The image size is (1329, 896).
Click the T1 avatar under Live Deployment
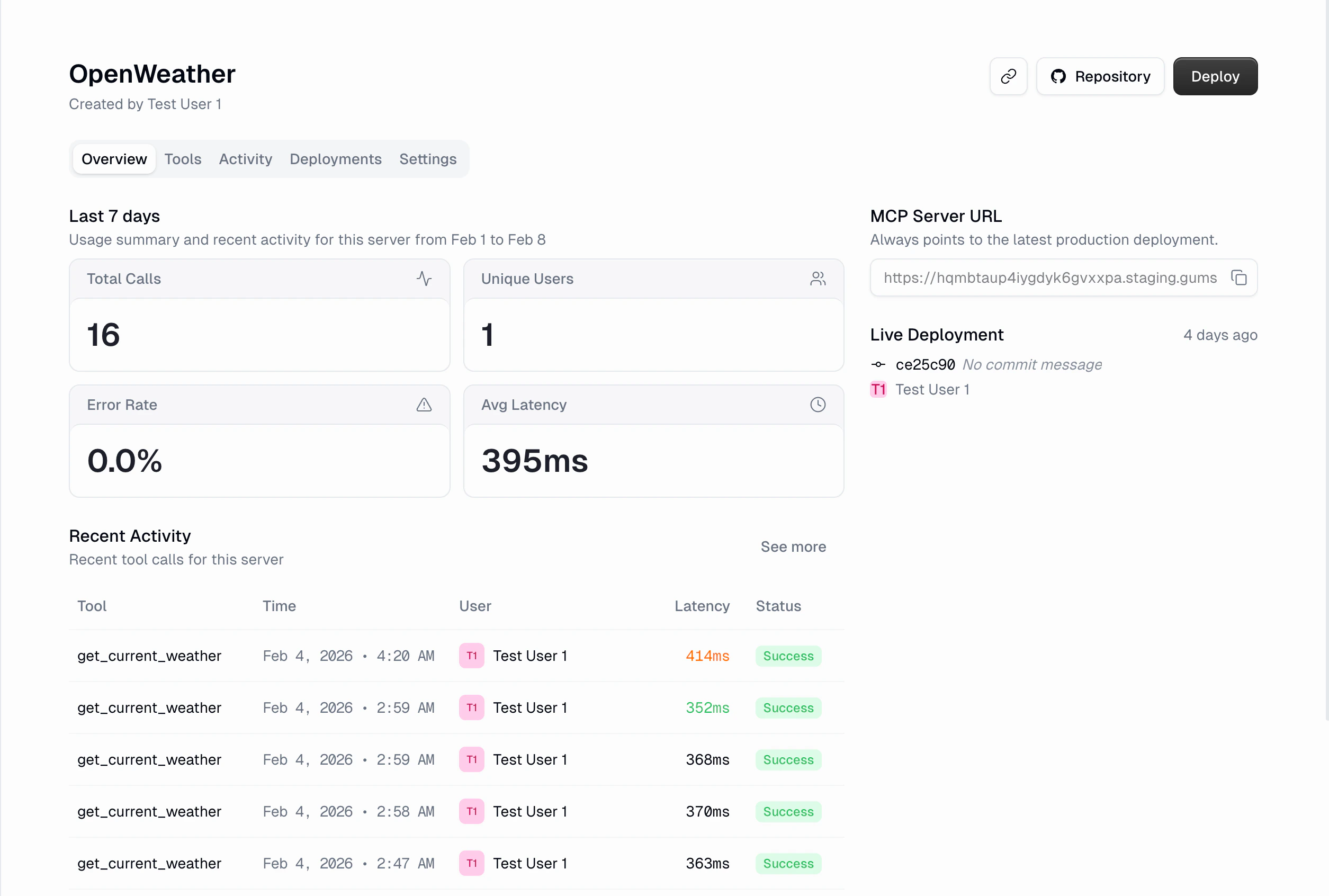878,390
